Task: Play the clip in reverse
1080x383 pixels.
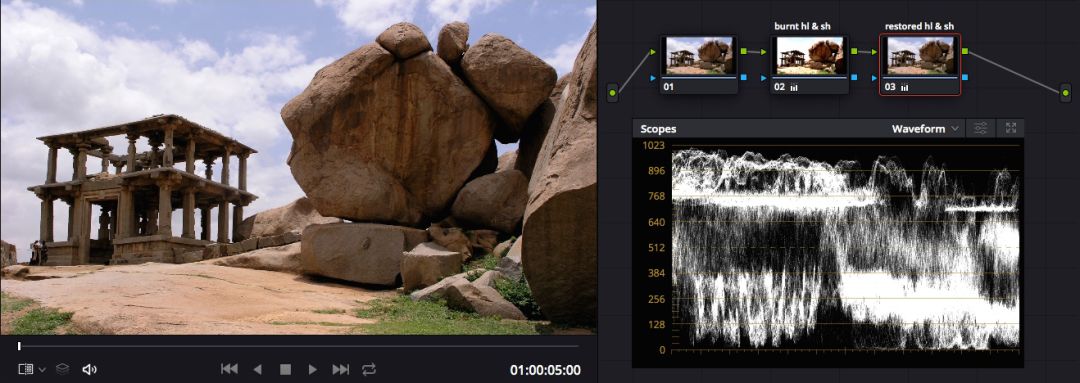Action: tap(258, 369)
